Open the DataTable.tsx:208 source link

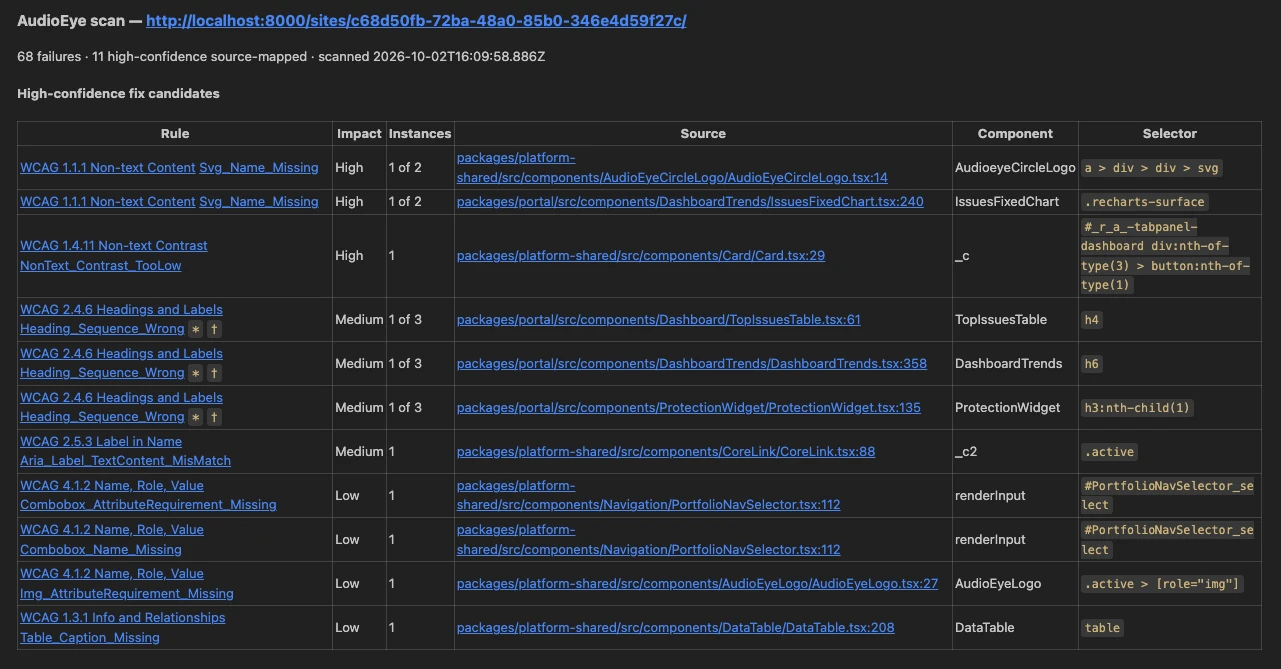click(676, 627)
